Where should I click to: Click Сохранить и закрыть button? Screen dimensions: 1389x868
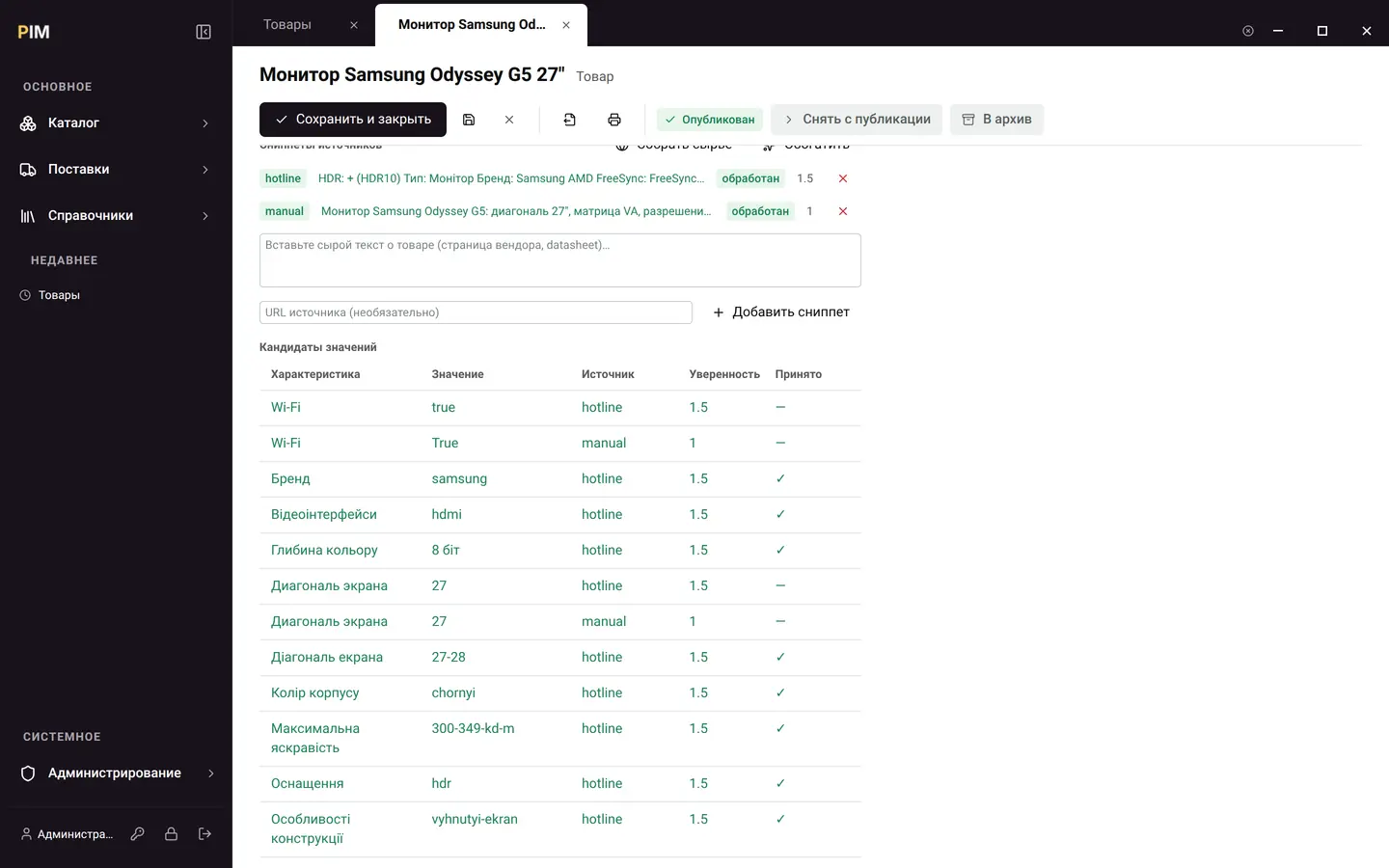point(353,120)
